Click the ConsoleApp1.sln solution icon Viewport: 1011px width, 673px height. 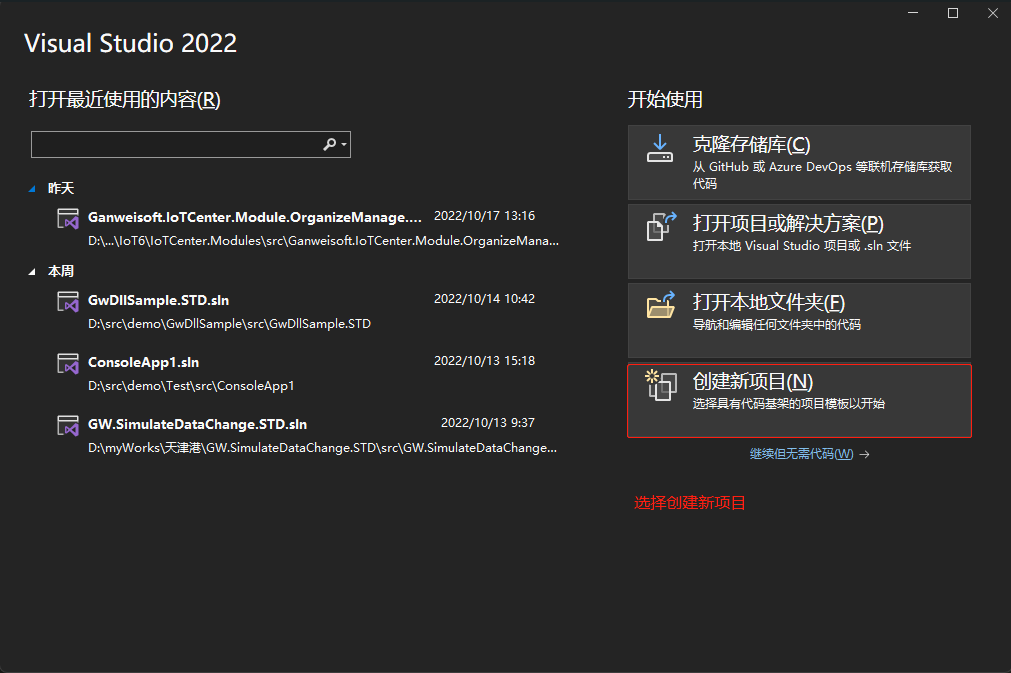tap(68, 364)
